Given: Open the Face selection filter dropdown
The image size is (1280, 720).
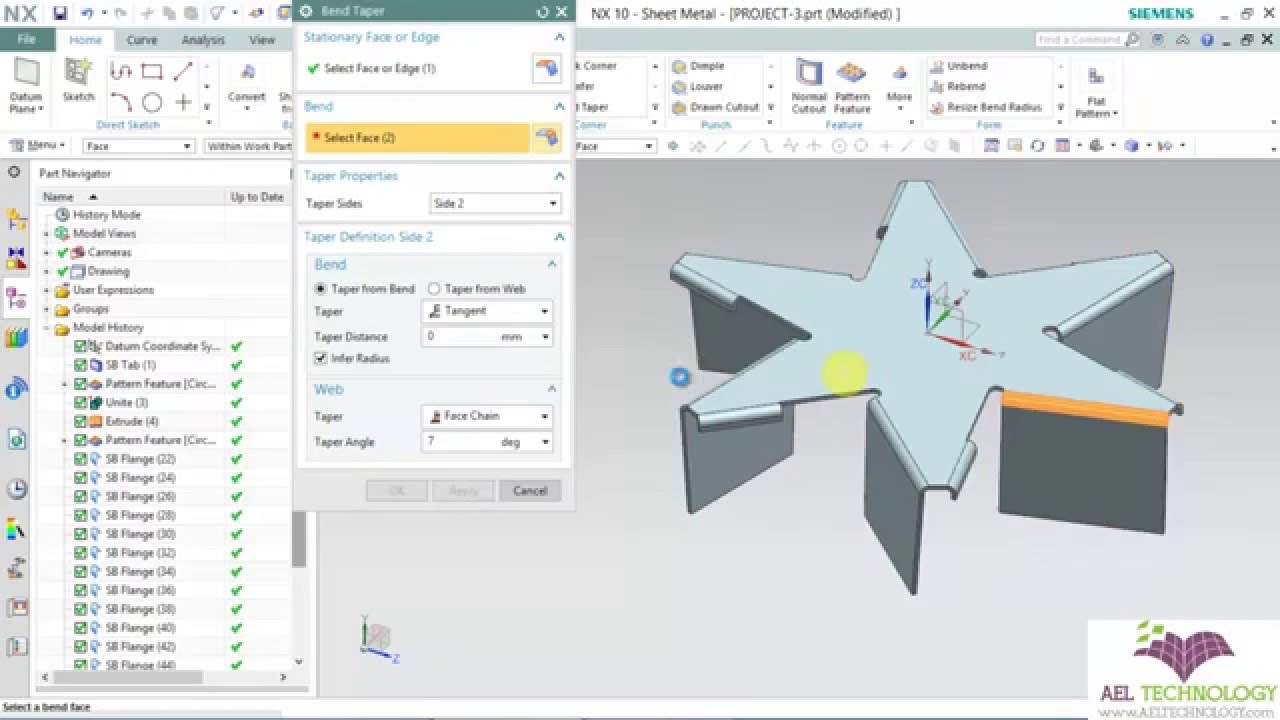Looking at the screenshot, I should 138,146.
